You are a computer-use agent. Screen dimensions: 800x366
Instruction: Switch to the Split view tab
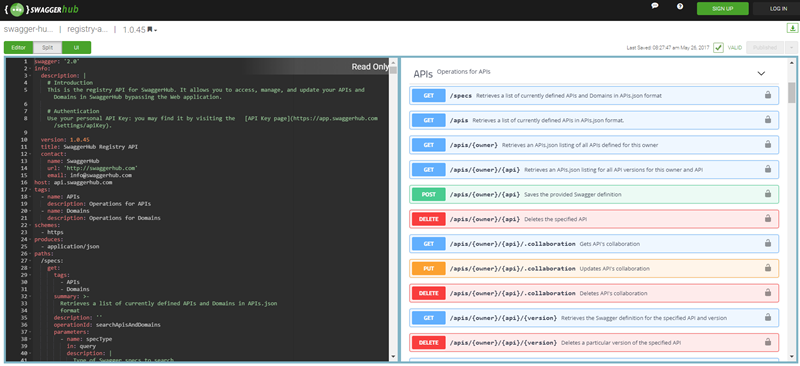[47, 47]
